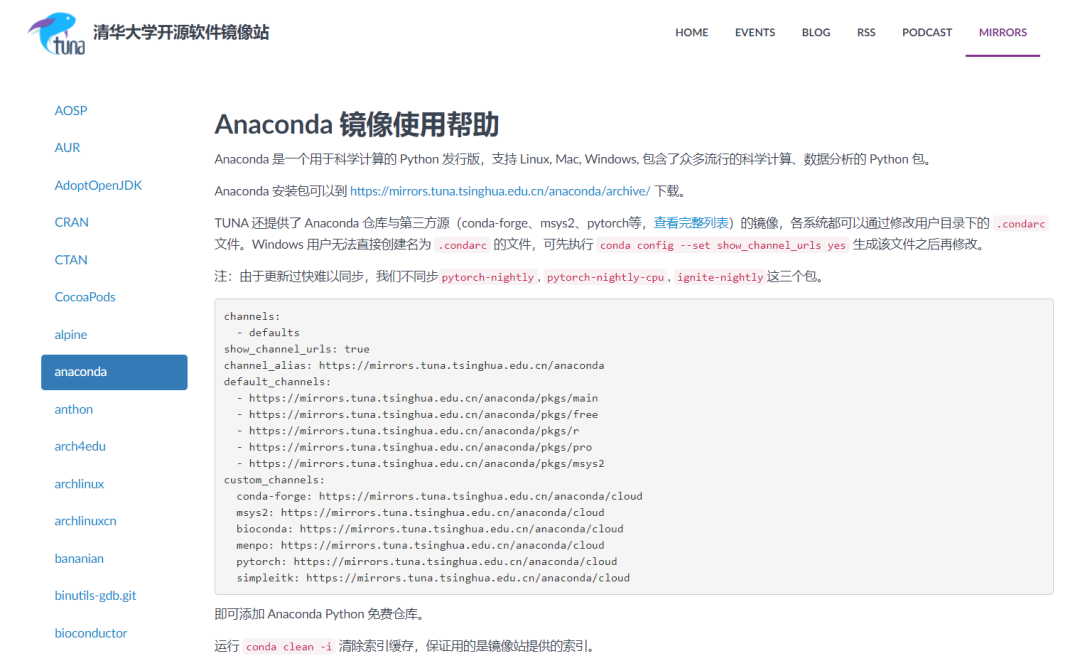Click the 查看完整列表 link
Image resolution: width=1080 pixels, height=656 pixels.
click(691, 223)
